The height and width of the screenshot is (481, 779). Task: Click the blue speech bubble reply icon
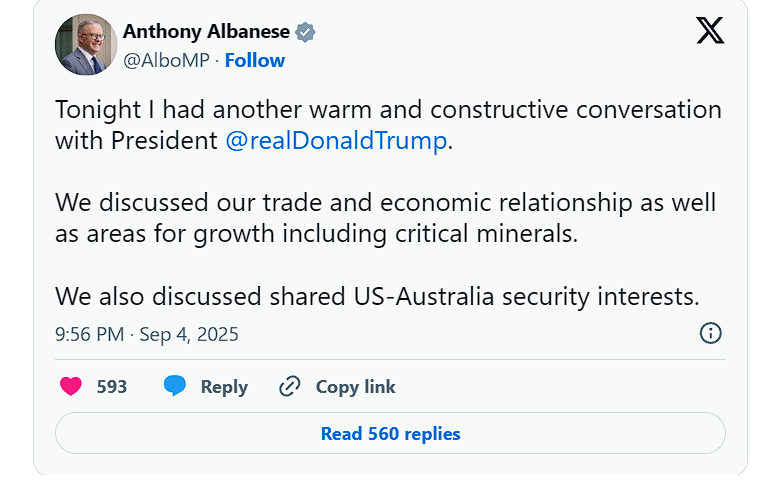point(175,386)
